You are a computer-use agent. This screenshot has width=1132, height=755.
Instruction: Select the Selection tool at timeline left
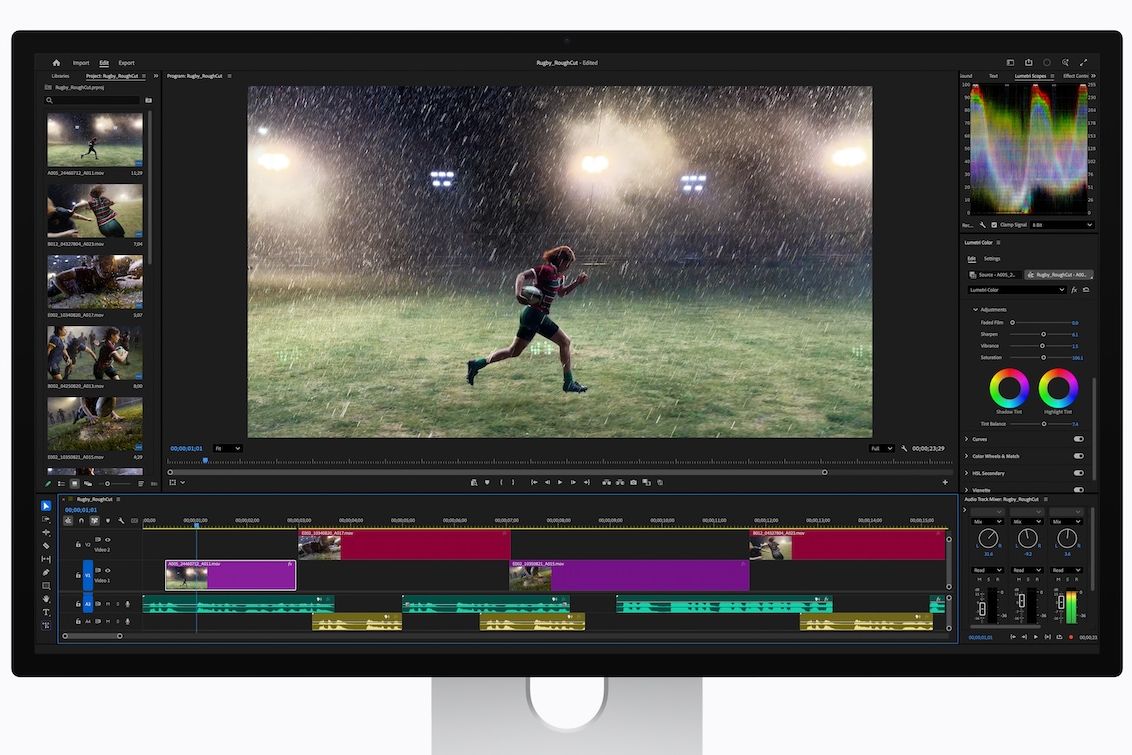point(45,506)
